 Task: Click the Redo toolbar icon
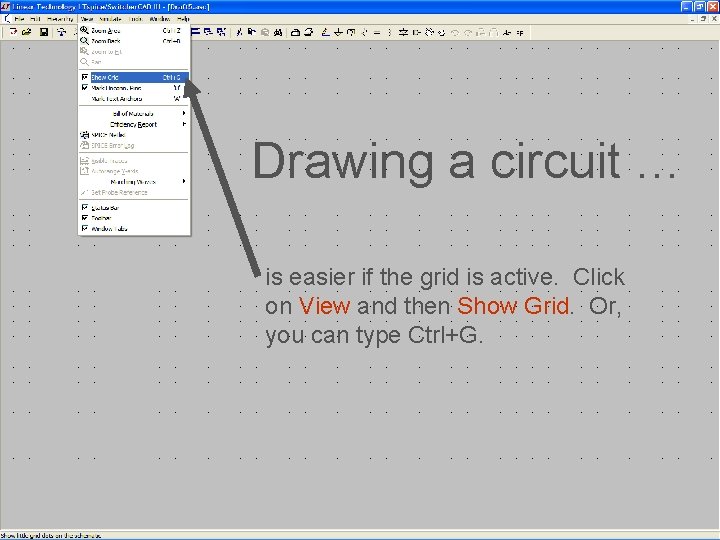468,32
